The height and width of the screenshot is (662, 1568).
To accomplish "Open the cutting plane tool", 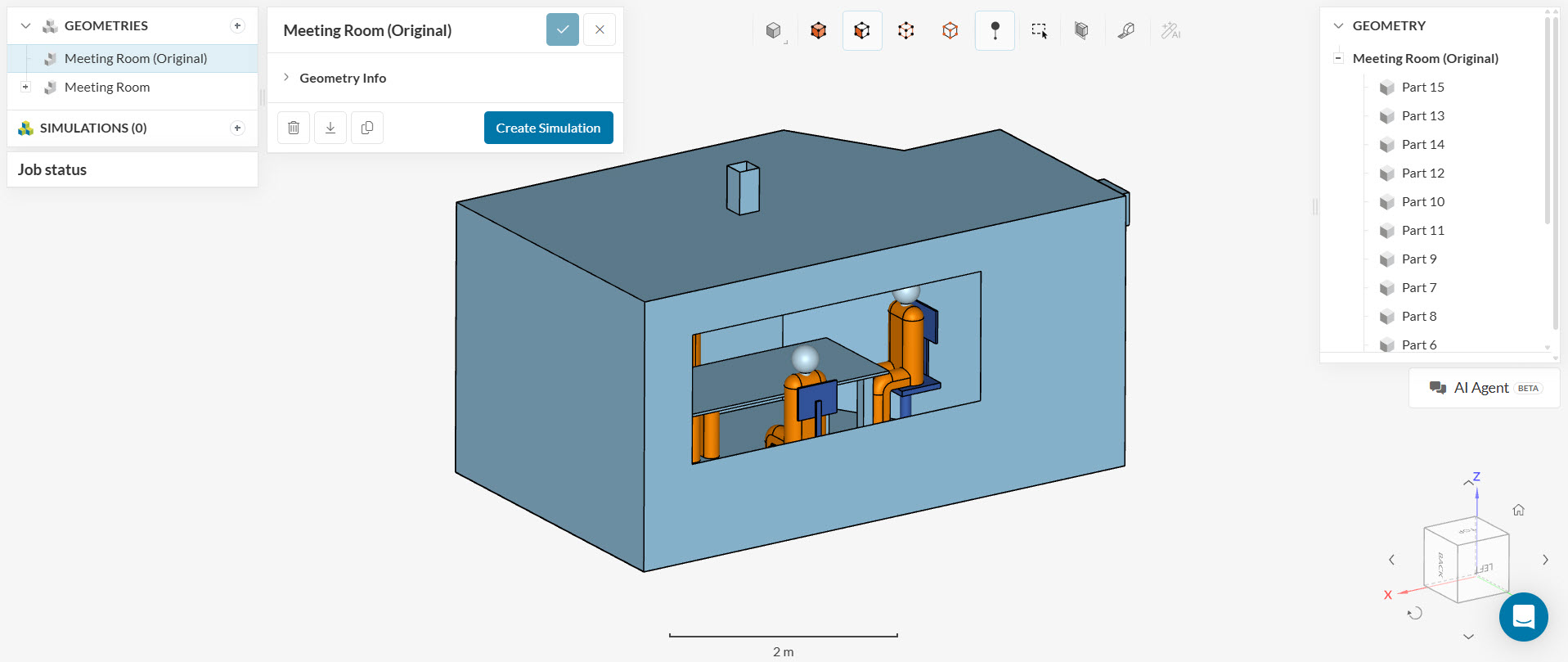I will [1081, 31].
